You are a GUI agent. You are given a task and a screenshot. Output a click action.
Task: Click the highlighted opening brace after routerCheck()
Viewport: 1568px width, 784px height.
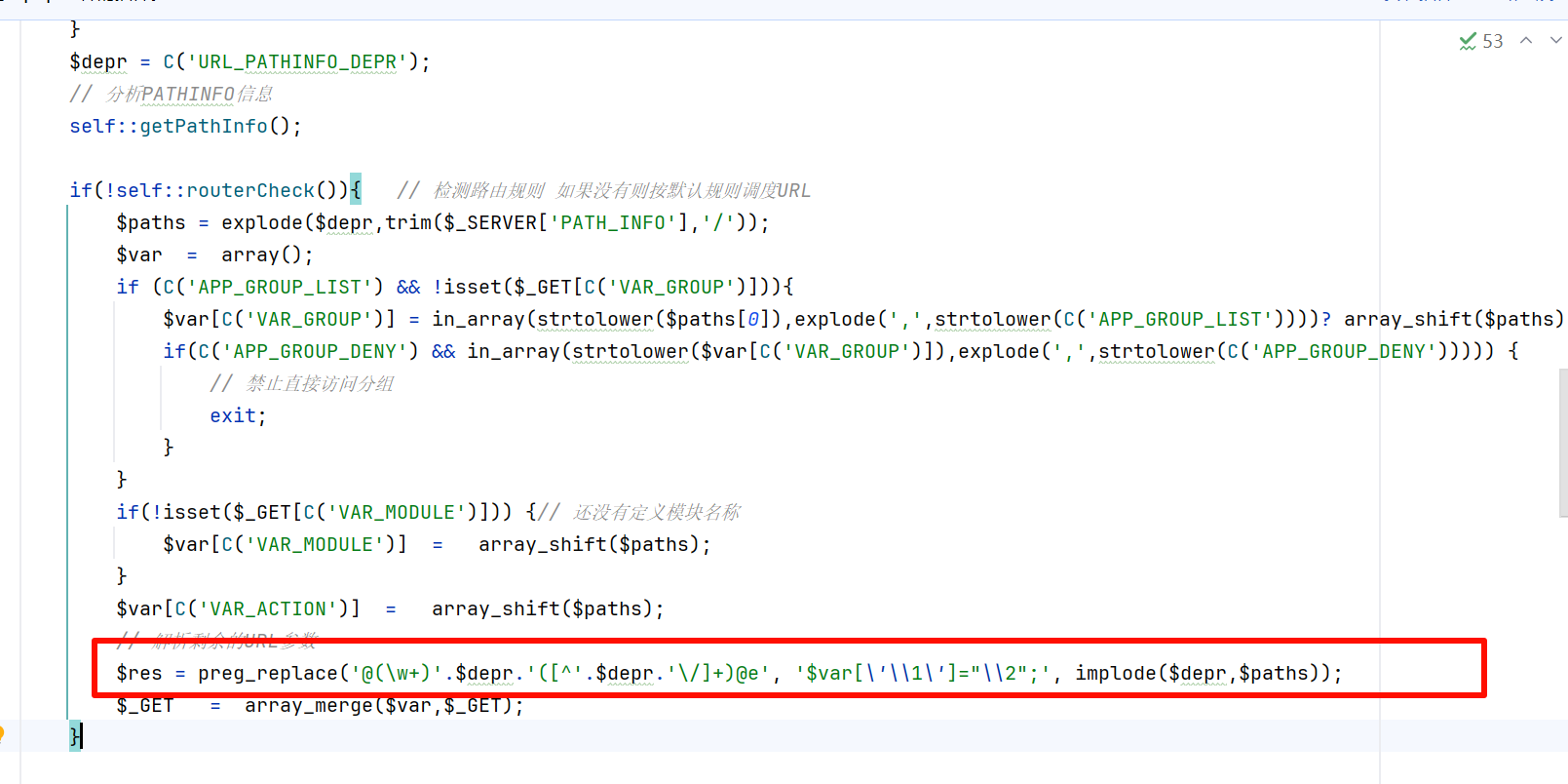(x=356, y=190)
